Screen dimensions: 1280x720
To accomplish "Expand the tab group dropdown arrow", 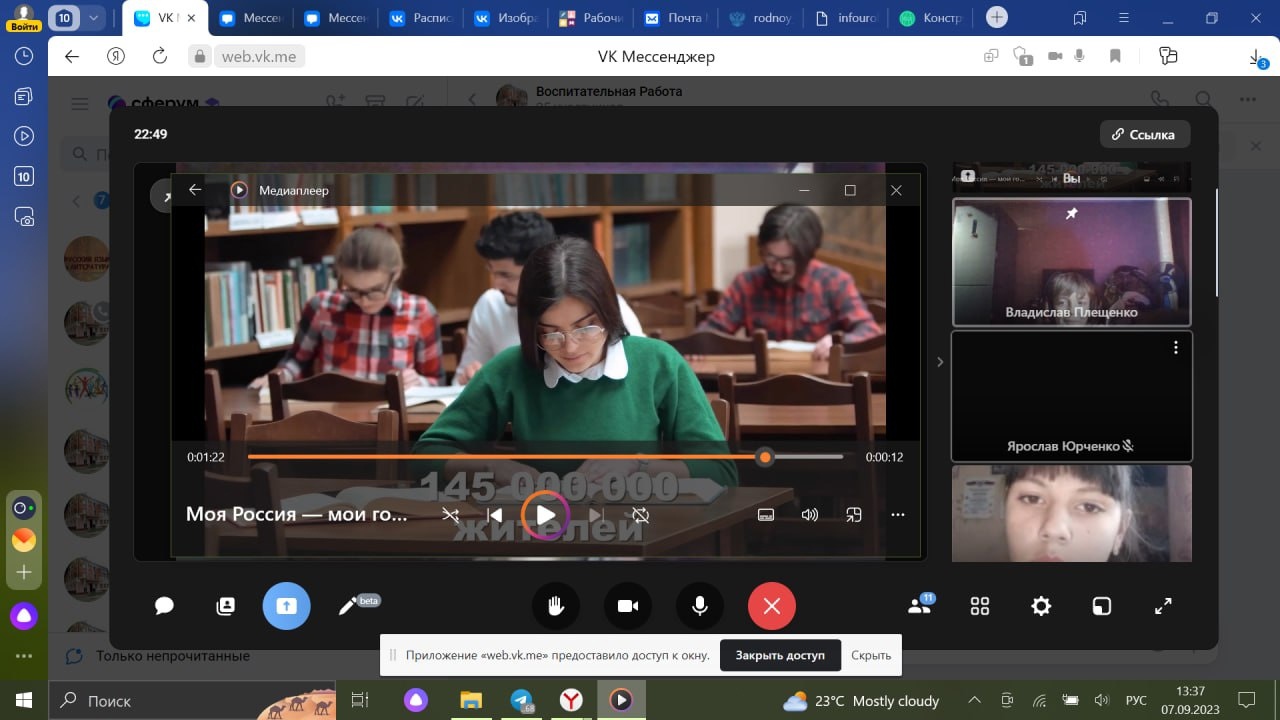I will coord(94,17).
